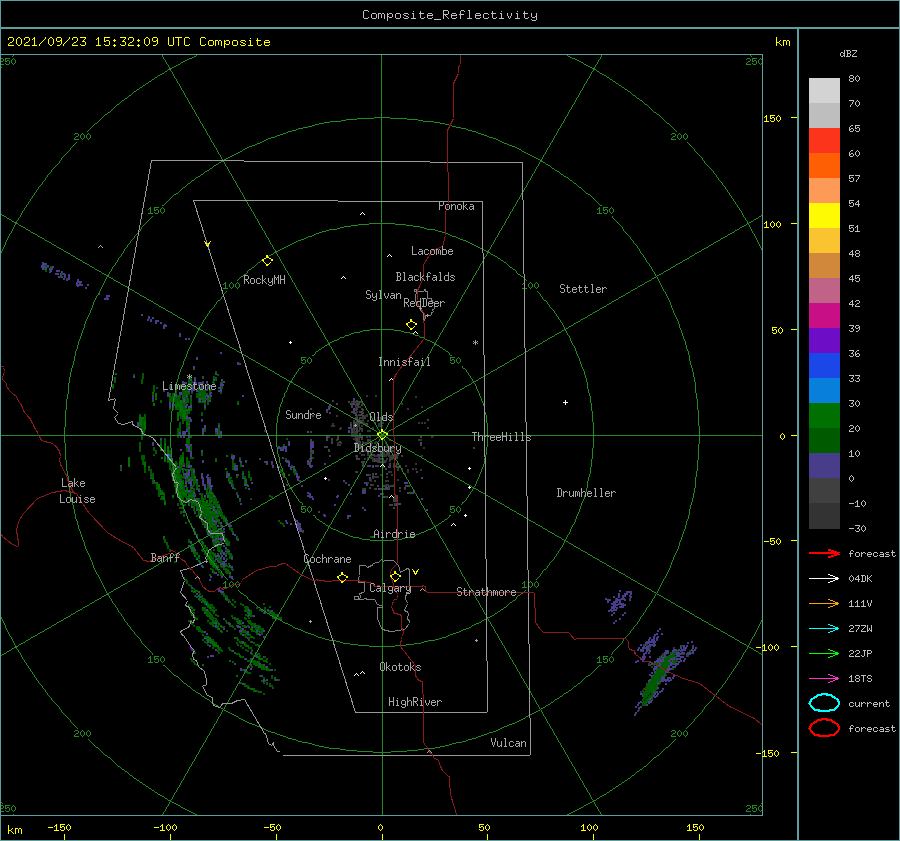
Task: Pick the green 22JP arrow symbol
Action: coord(824,653)
